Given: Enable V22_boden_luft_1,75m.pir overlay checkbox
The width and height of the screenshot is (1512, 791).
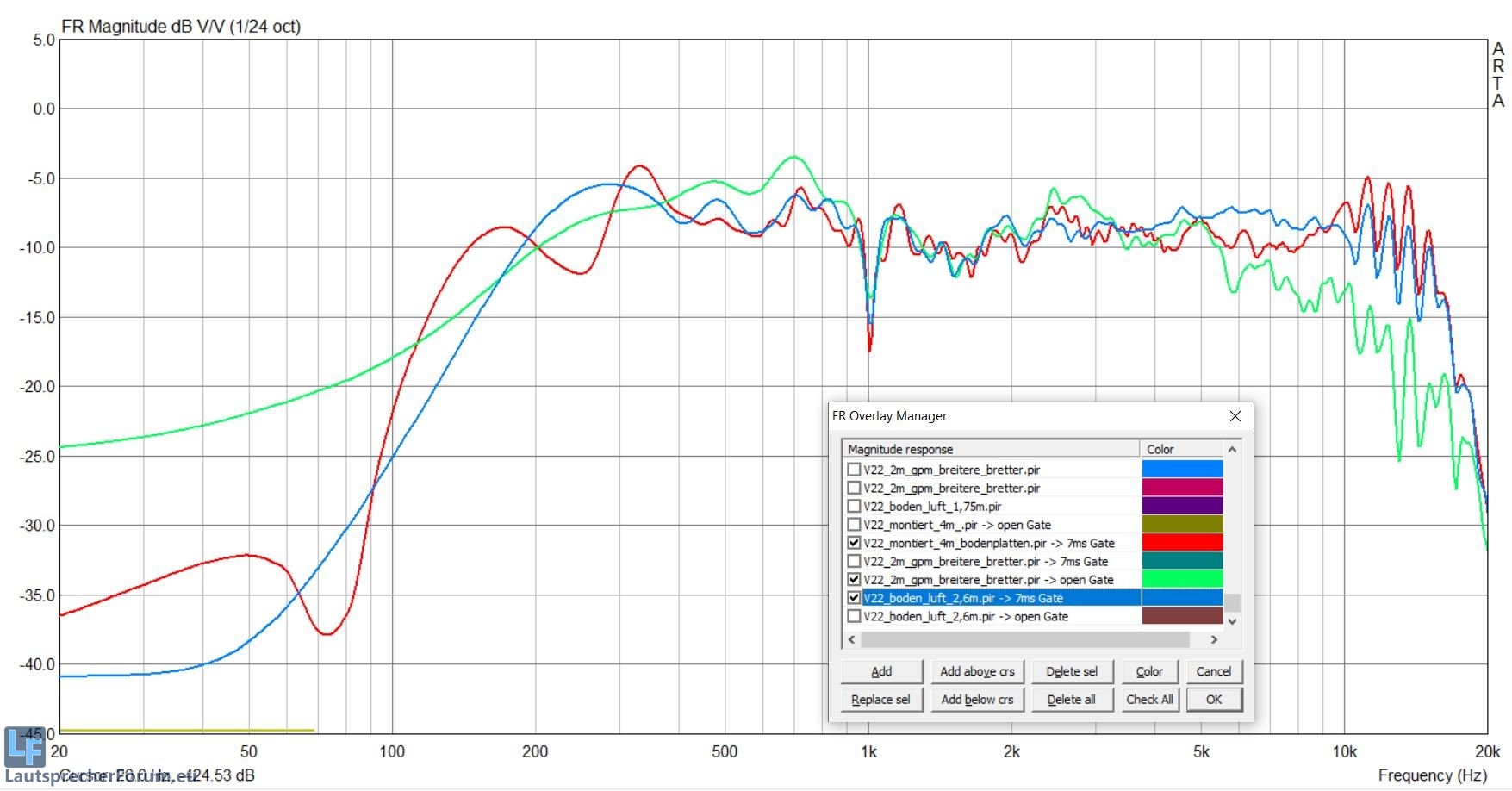Looking at the screenshot, I should tap(854, 507).
